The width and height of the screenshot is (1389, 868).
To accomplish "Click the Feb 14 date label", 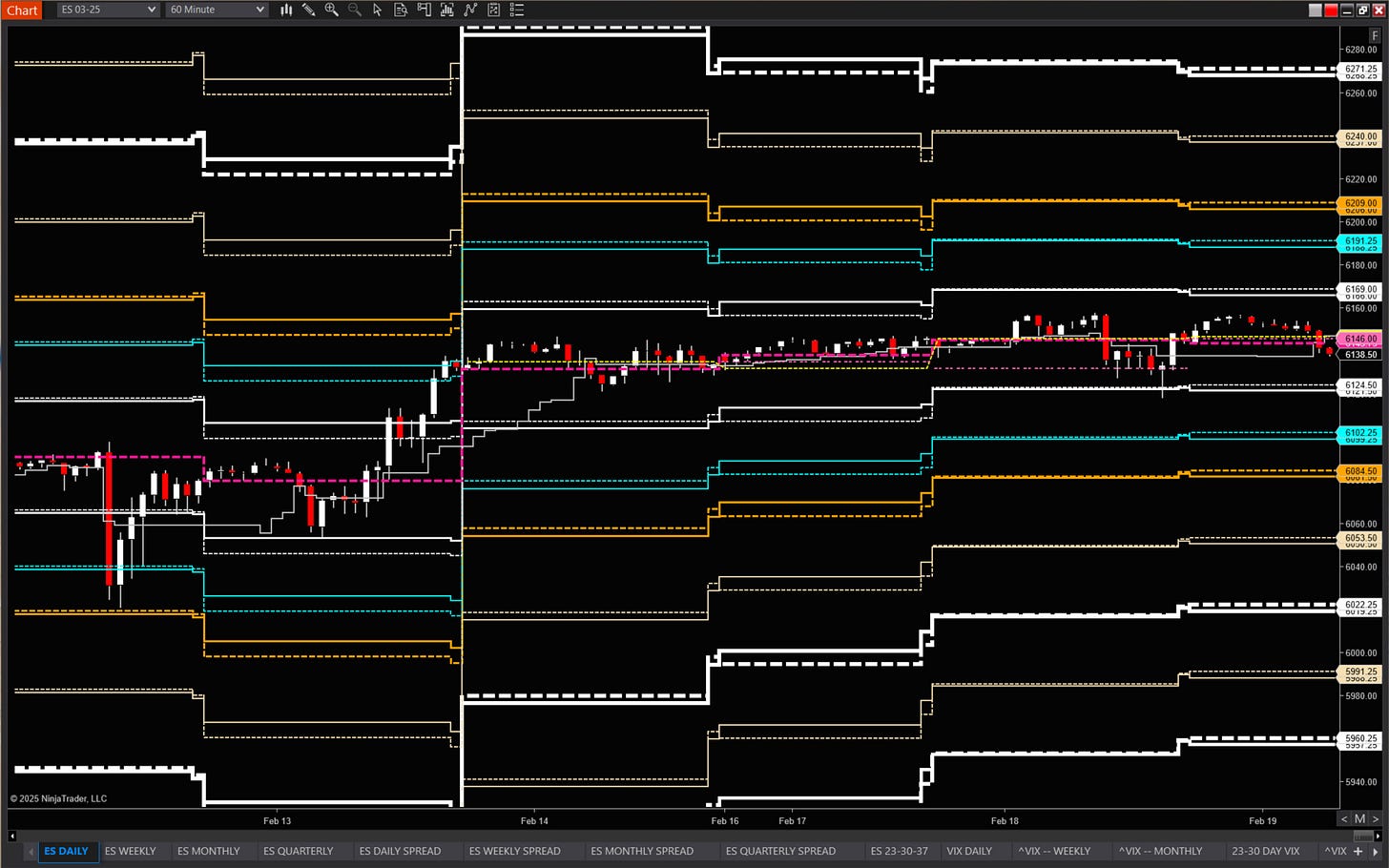I will 534,820.
